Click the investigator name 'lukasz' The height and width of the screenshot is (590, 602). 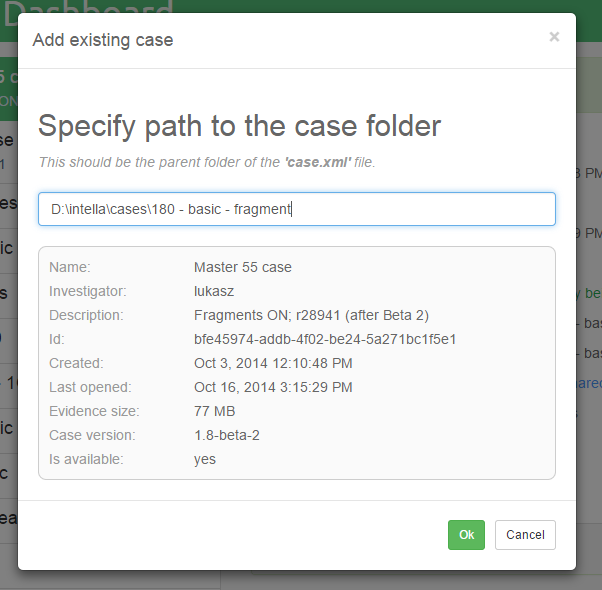[x=214, y=291]
